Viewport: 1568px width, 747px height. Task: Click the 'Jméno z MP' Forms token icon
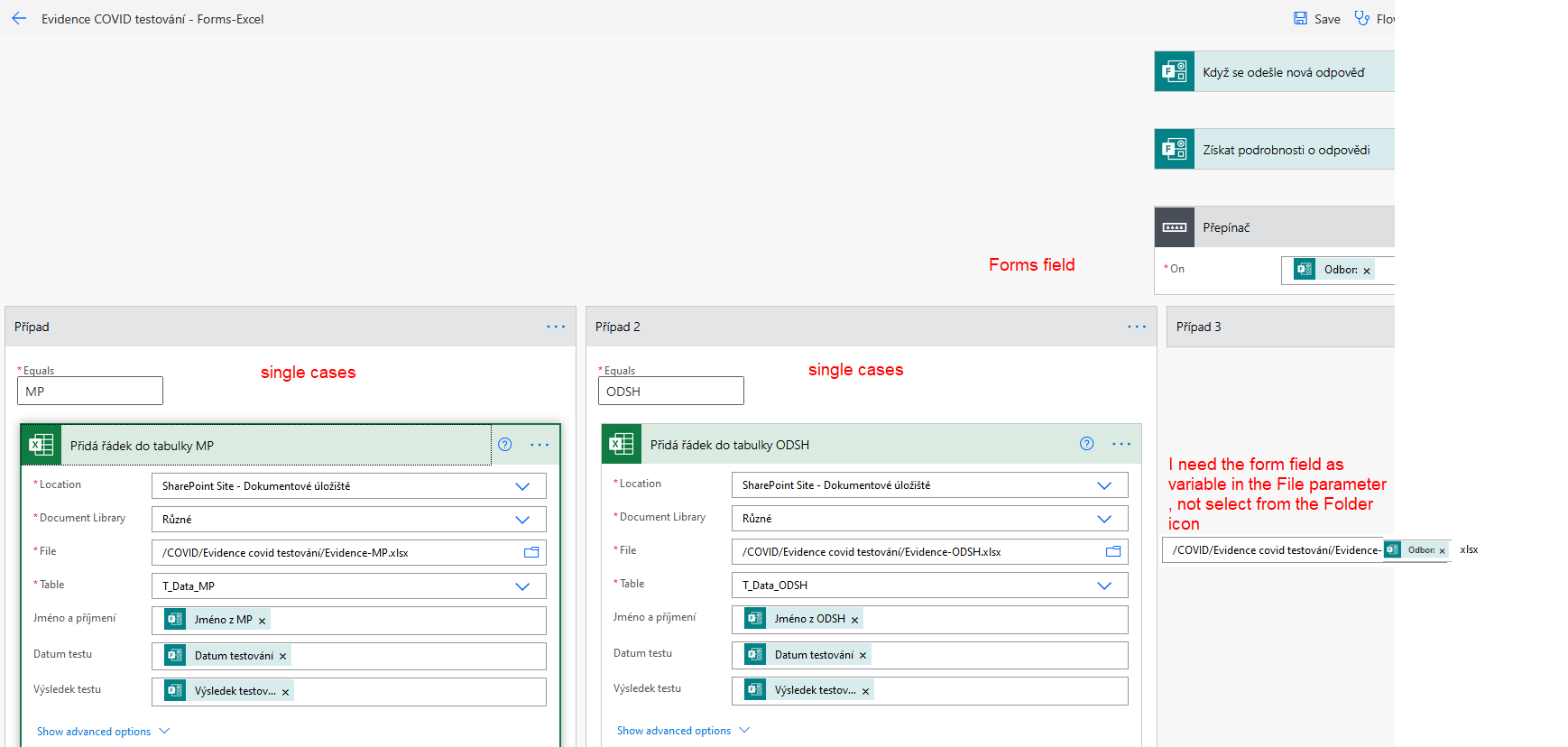pyautogui.click(x=175, y=620)
